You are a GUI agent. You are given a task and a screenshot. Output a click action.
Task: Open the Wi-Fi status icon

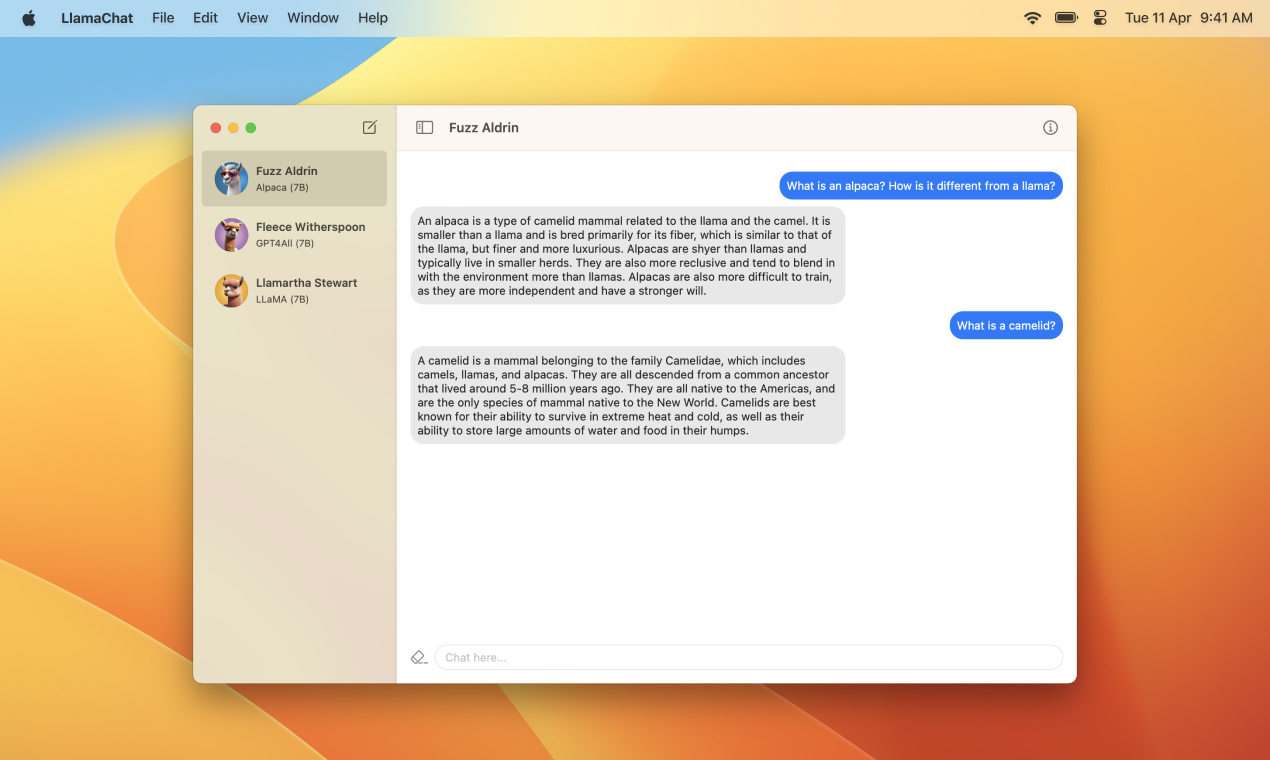[1032, 18]
